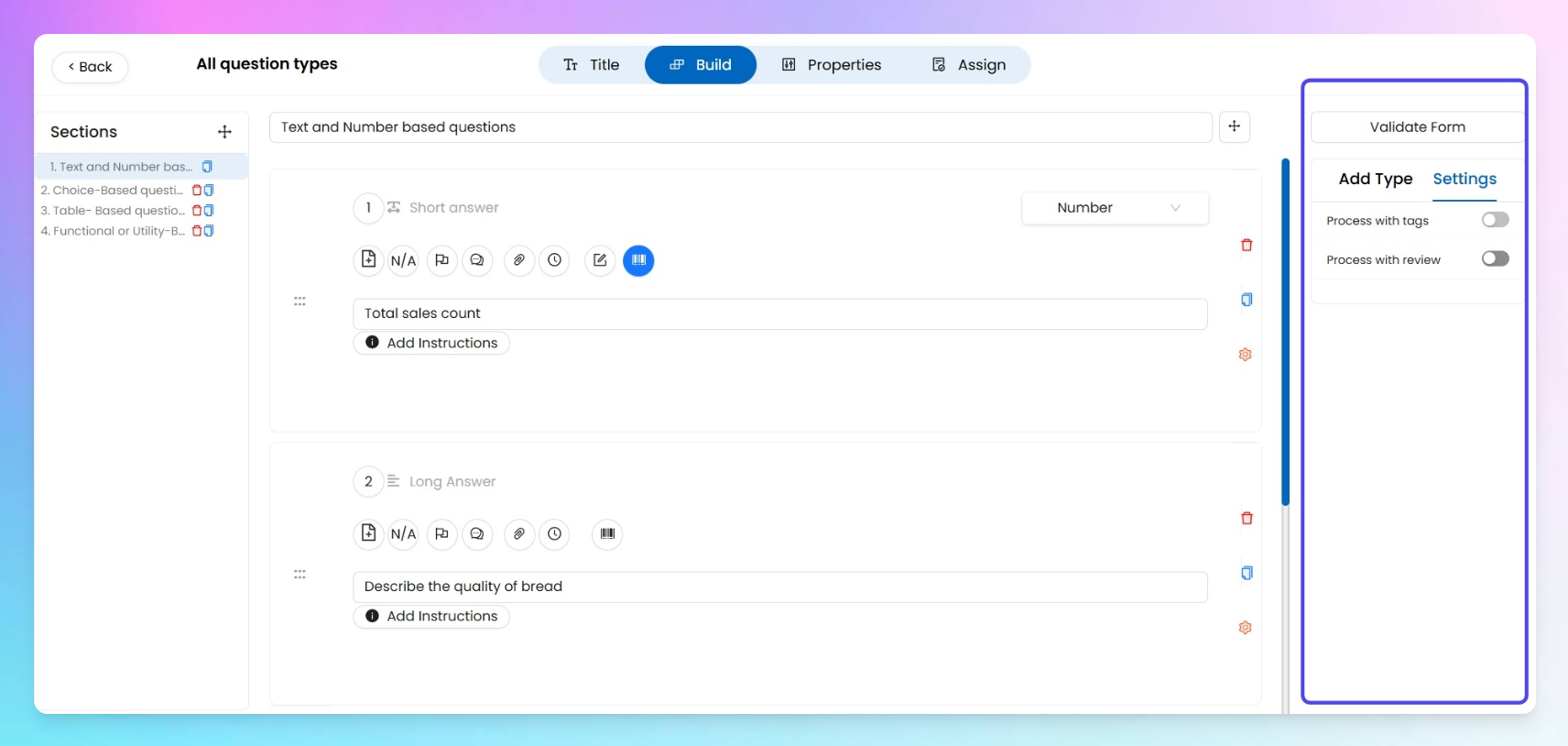Switch to the Title tab
This screenshot has height=746, width=1568.
point(592,65)
